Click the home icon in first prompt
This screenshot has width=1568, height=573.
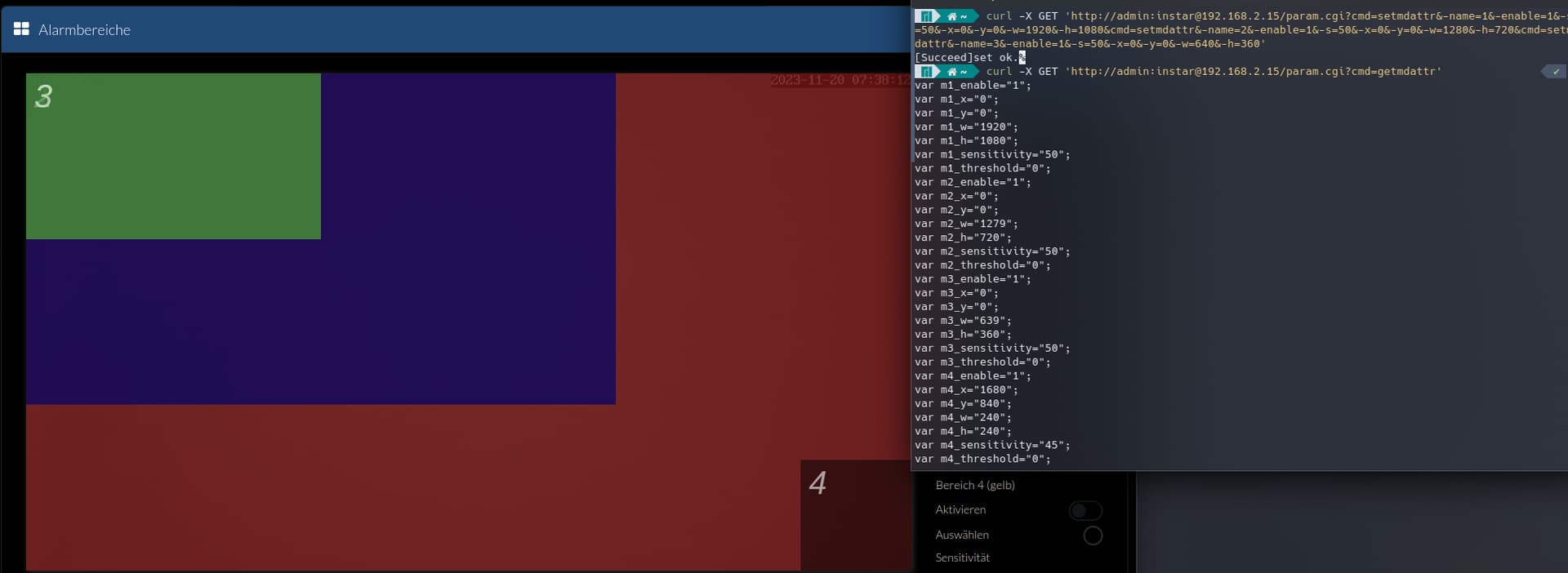coord(951,16)
